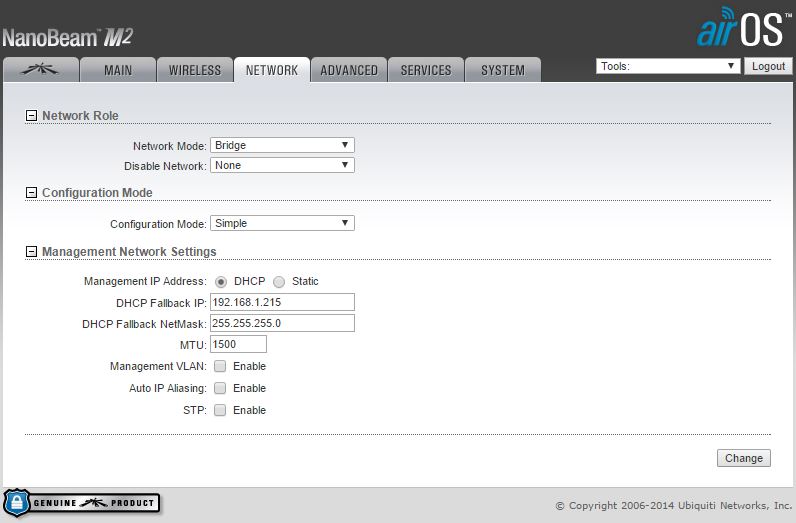Select the NETWORK tab
The width and height of the screenshot is (796, 523).
pos(272,70)
